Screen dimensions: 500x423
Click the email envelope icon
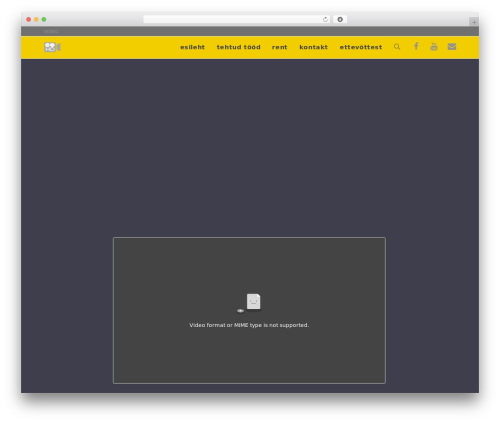452,47
